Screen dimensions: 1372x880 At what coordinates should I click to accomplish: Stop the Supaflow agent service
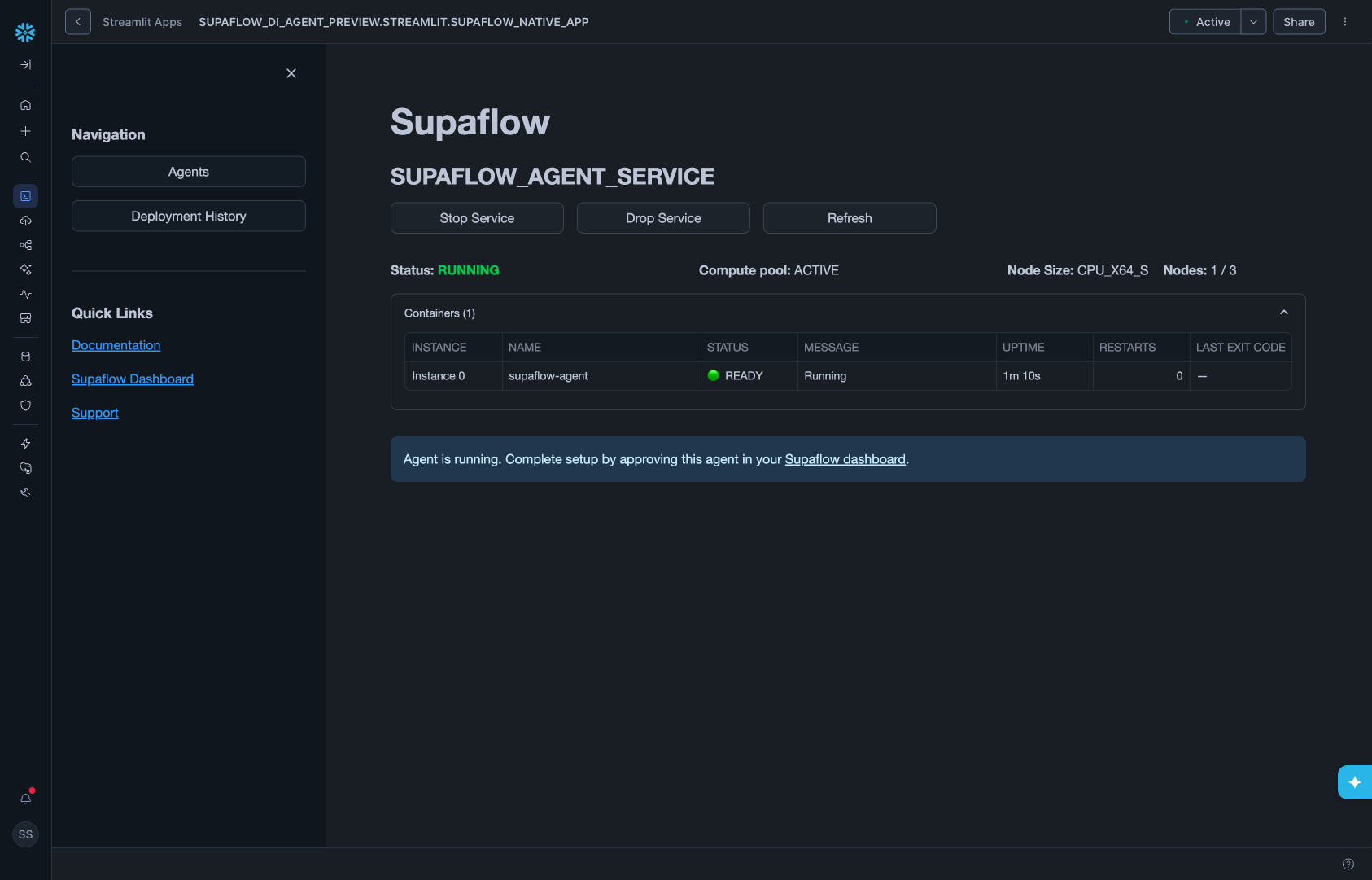[x=476, y=217]
